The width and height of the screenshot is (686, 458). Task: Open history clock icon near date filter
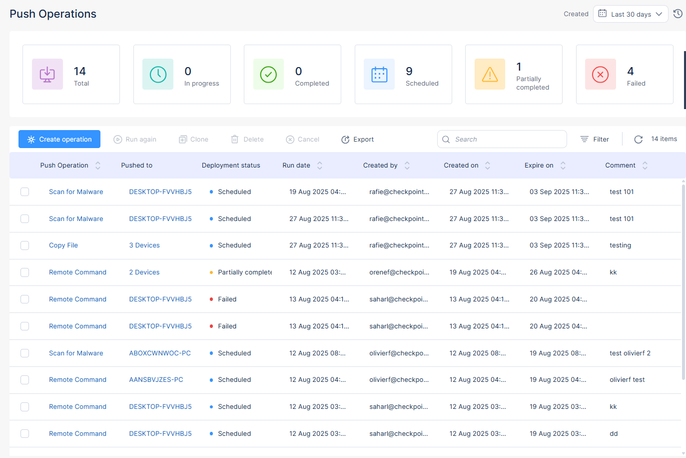(678, 14)
